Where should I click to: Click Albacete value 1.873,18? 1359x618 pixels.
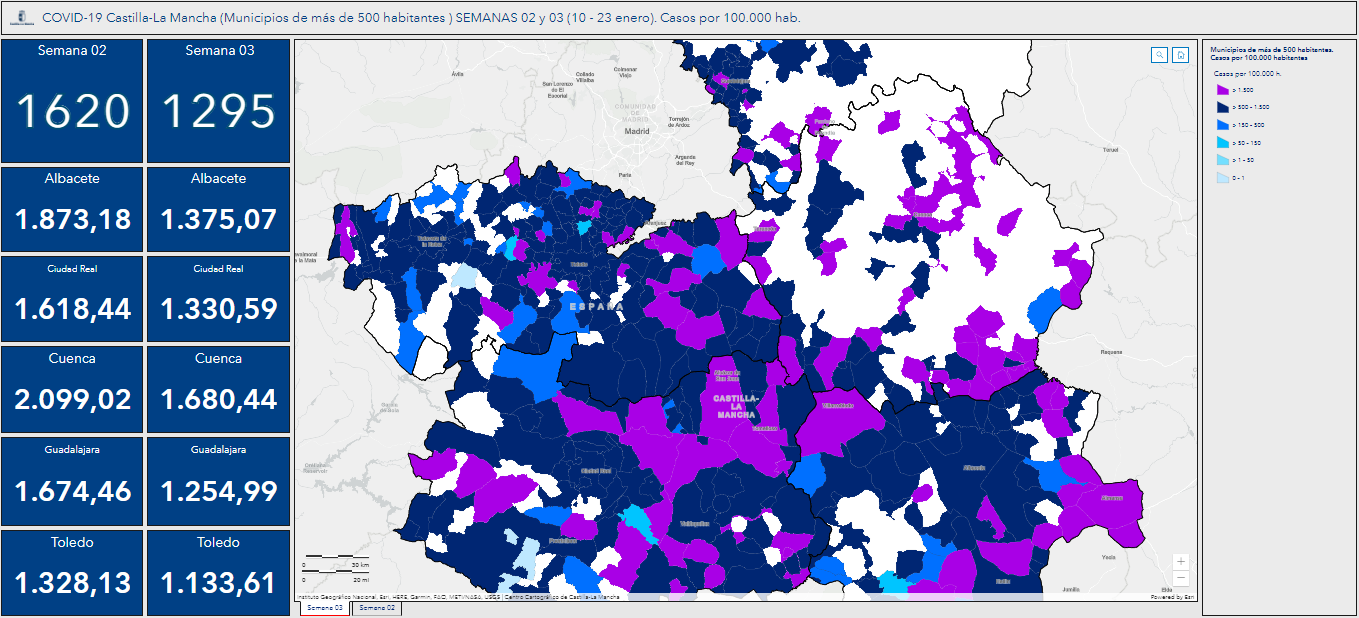[x=72, y=220]
